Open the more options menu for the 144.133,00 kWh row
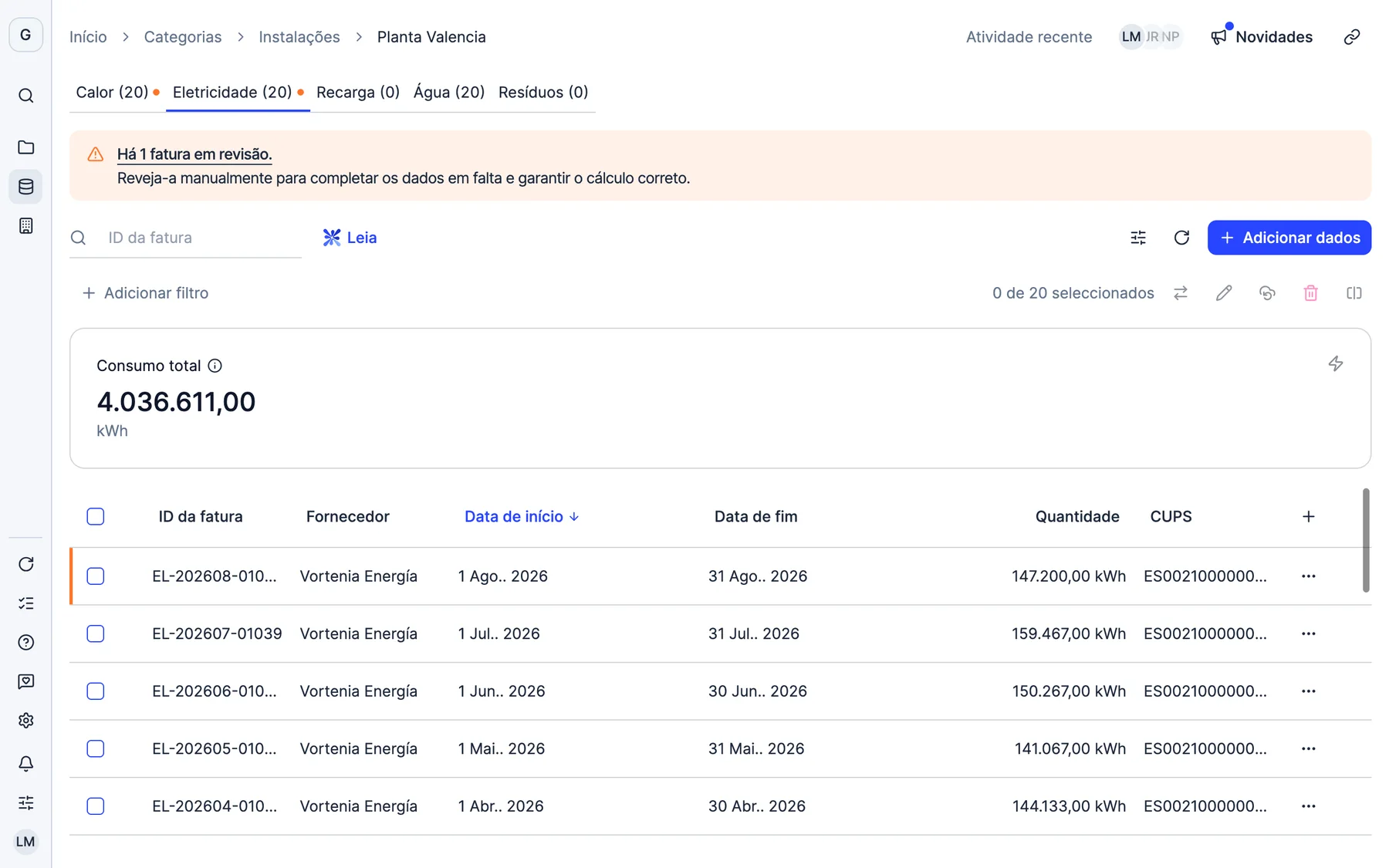 (x=1308, y=806)
